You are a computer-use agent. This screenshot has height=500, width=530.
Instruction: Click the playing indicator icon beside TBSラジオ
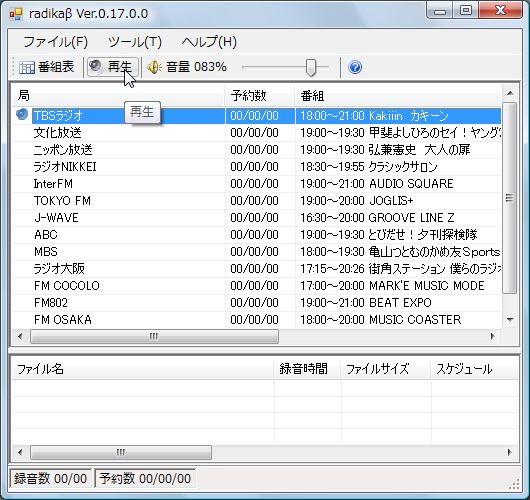pos(22,115)
